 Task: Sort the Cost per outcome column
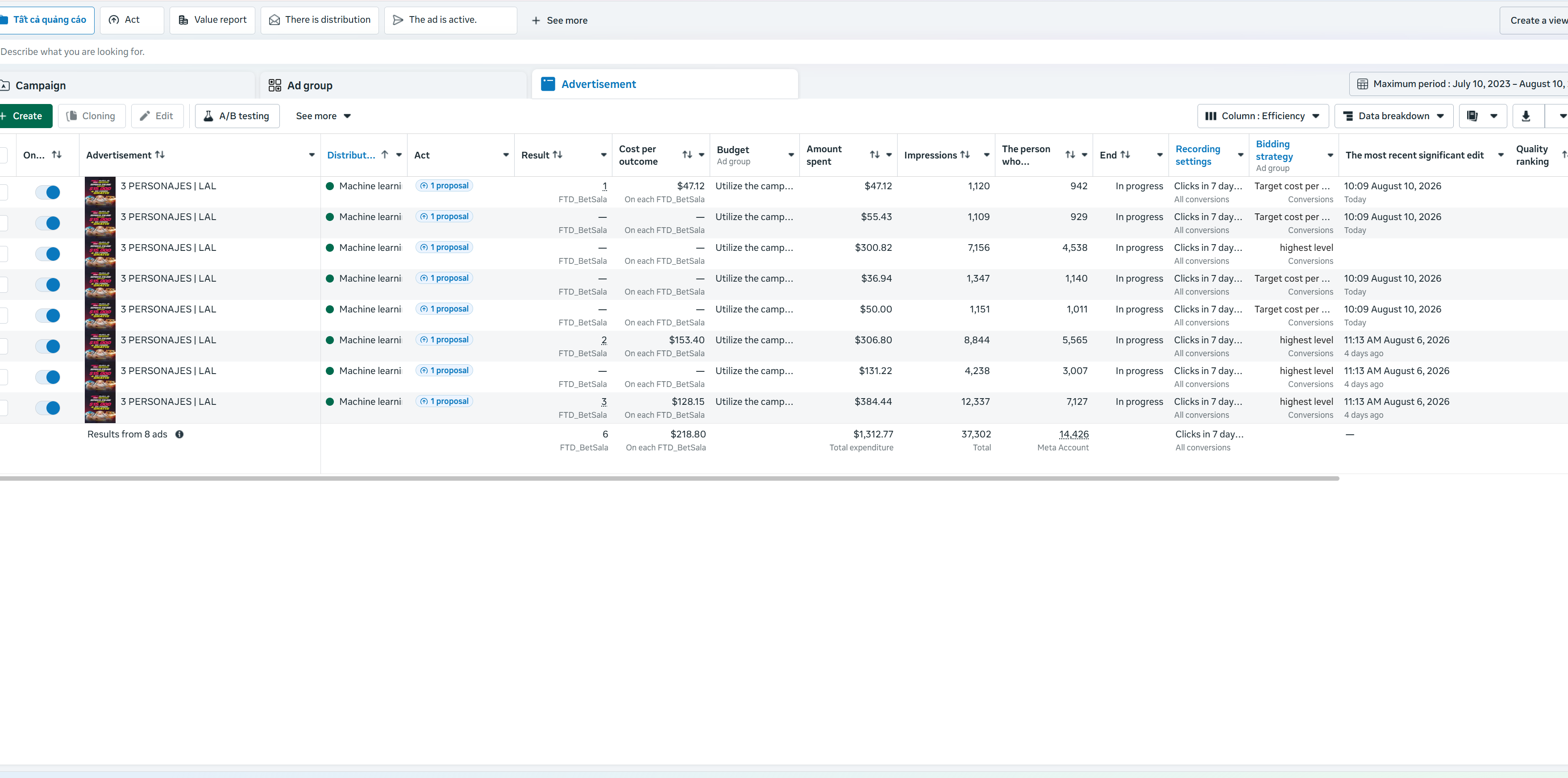tap(687, 154)
